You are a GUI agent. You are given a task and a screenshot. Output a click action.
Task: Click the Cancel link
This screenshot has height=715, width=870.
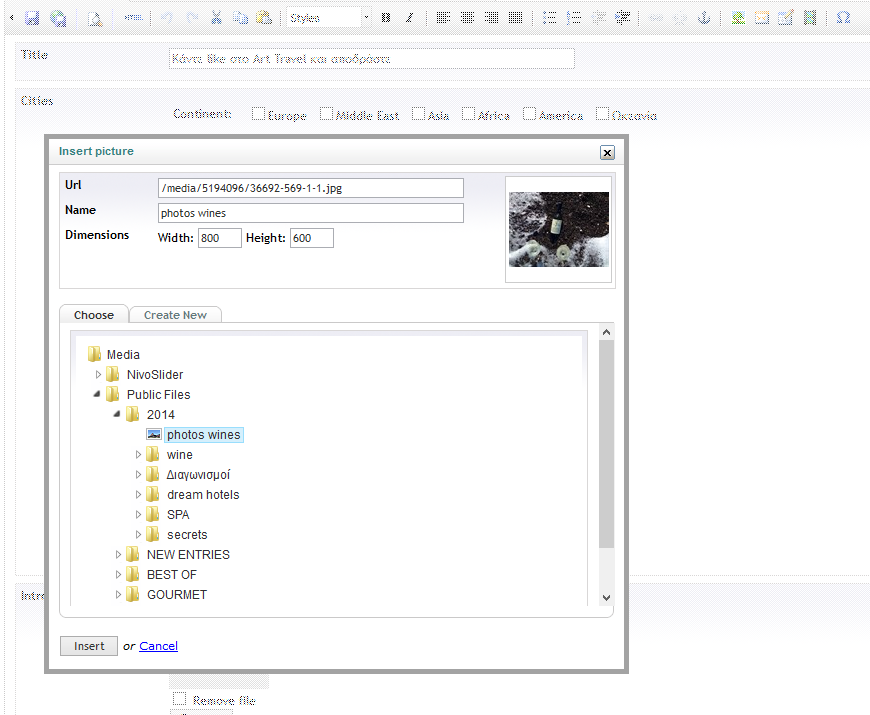158,646
